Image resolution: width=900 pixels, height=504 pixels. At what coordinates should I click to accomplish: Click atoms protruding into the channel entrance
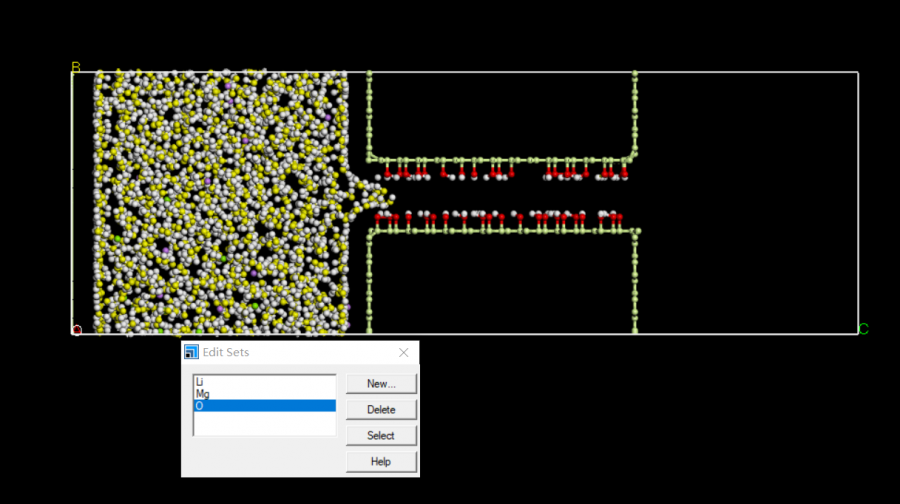[x=370, y=192]
